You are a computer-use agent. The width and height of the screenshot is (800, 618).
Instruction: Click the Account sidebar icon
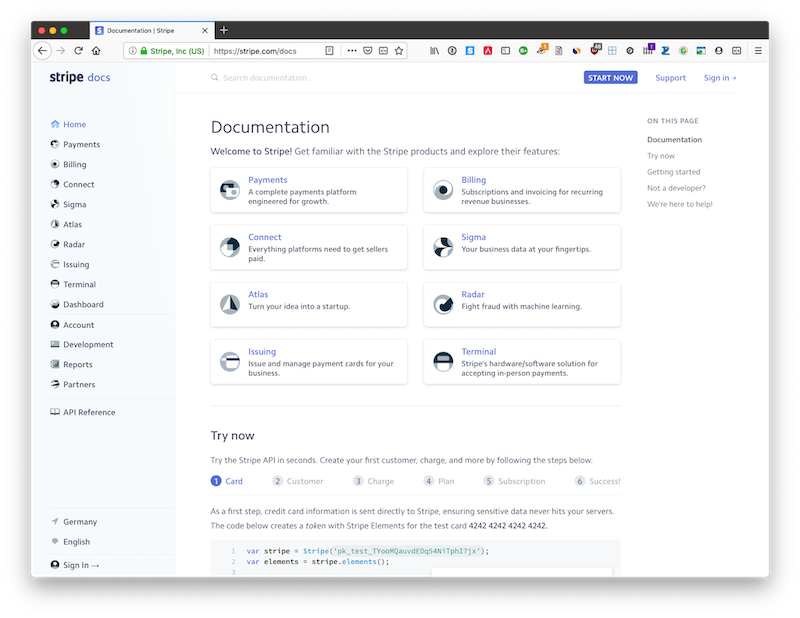[55, 325]
